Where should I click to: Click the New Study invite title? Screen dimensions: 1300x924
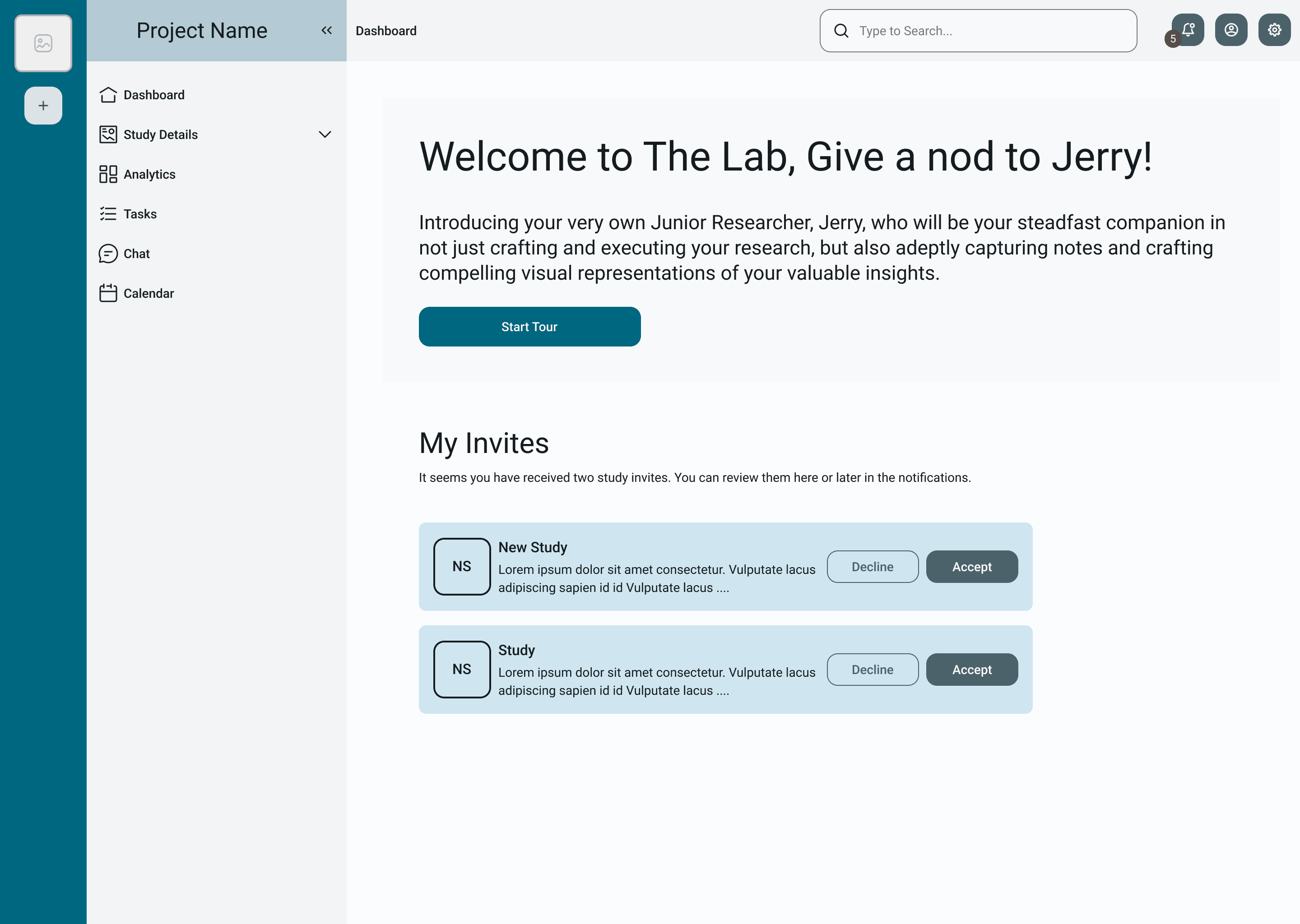click(x=533, y=547)
